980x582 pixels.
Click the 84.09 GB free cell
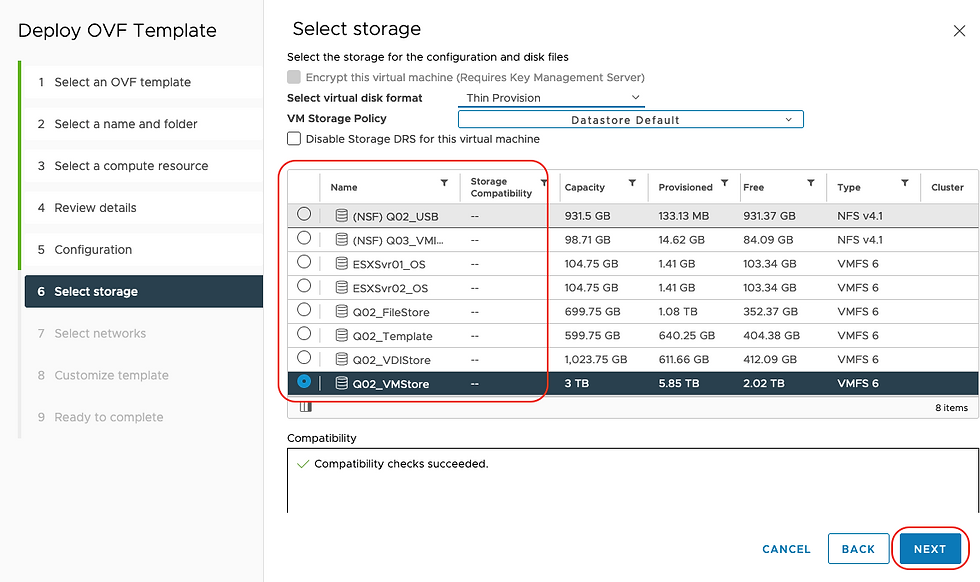click(768, 239)
